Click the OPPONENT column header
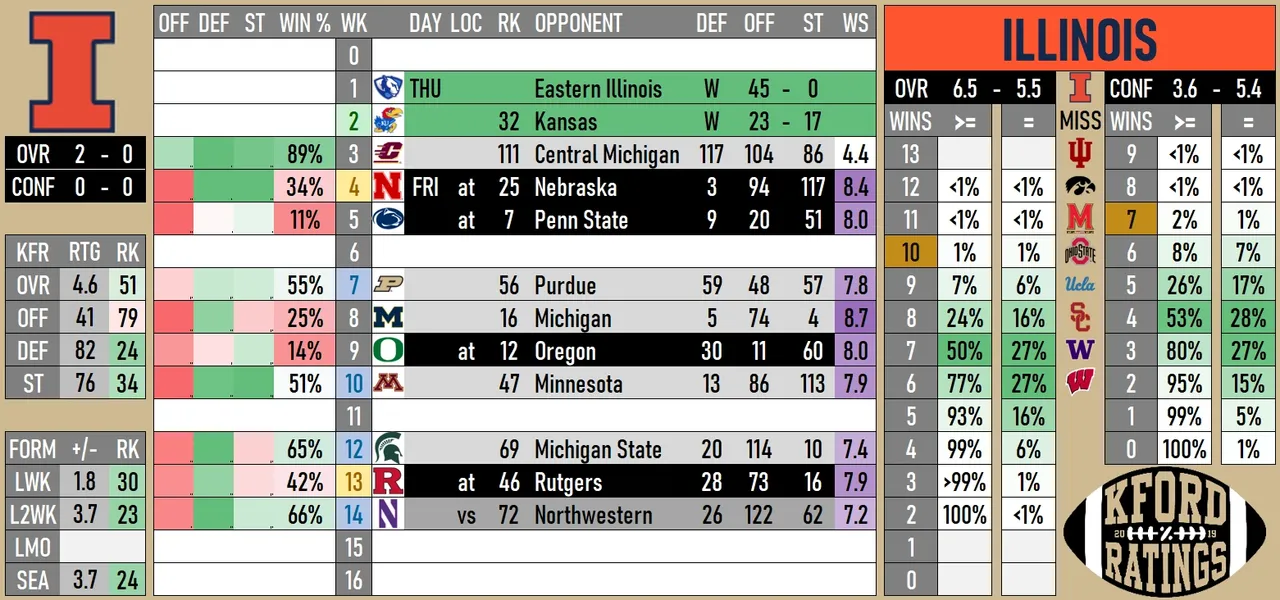 coord(579,23)
